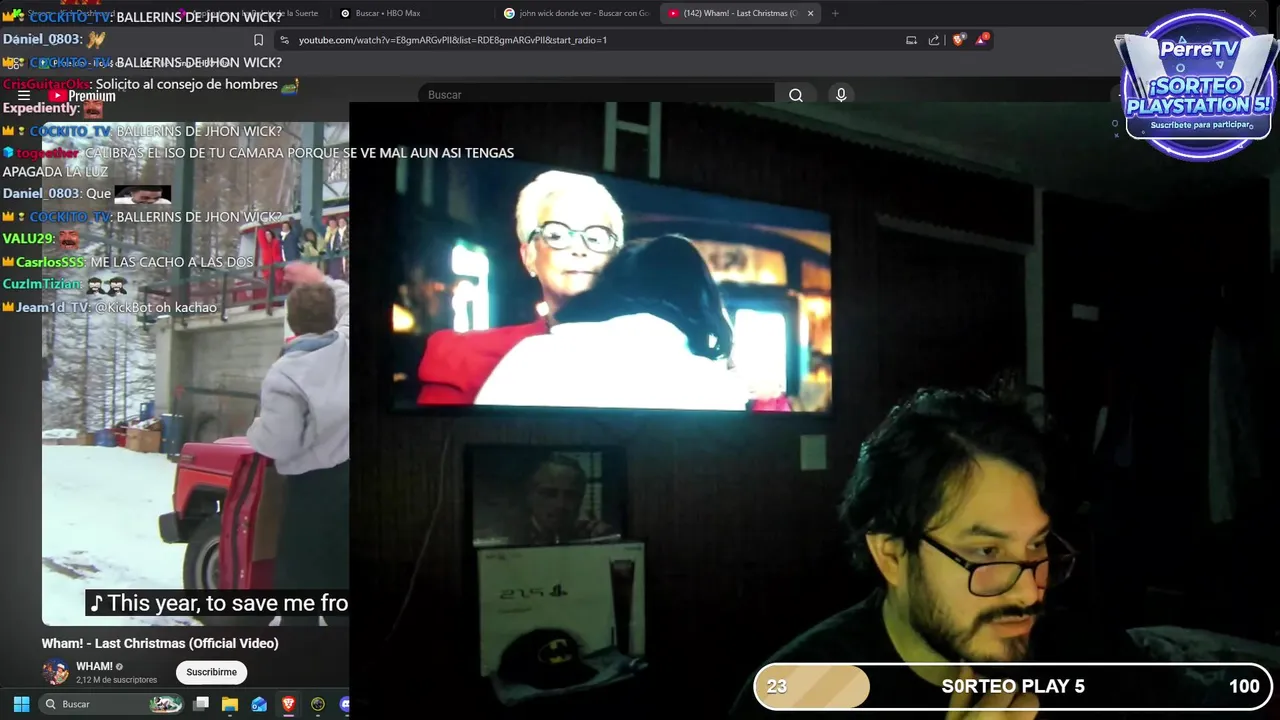Click the Last Christmas video player
This screenshot has height=720, width=1280.
pyautogui.click(x=195, y=375)
